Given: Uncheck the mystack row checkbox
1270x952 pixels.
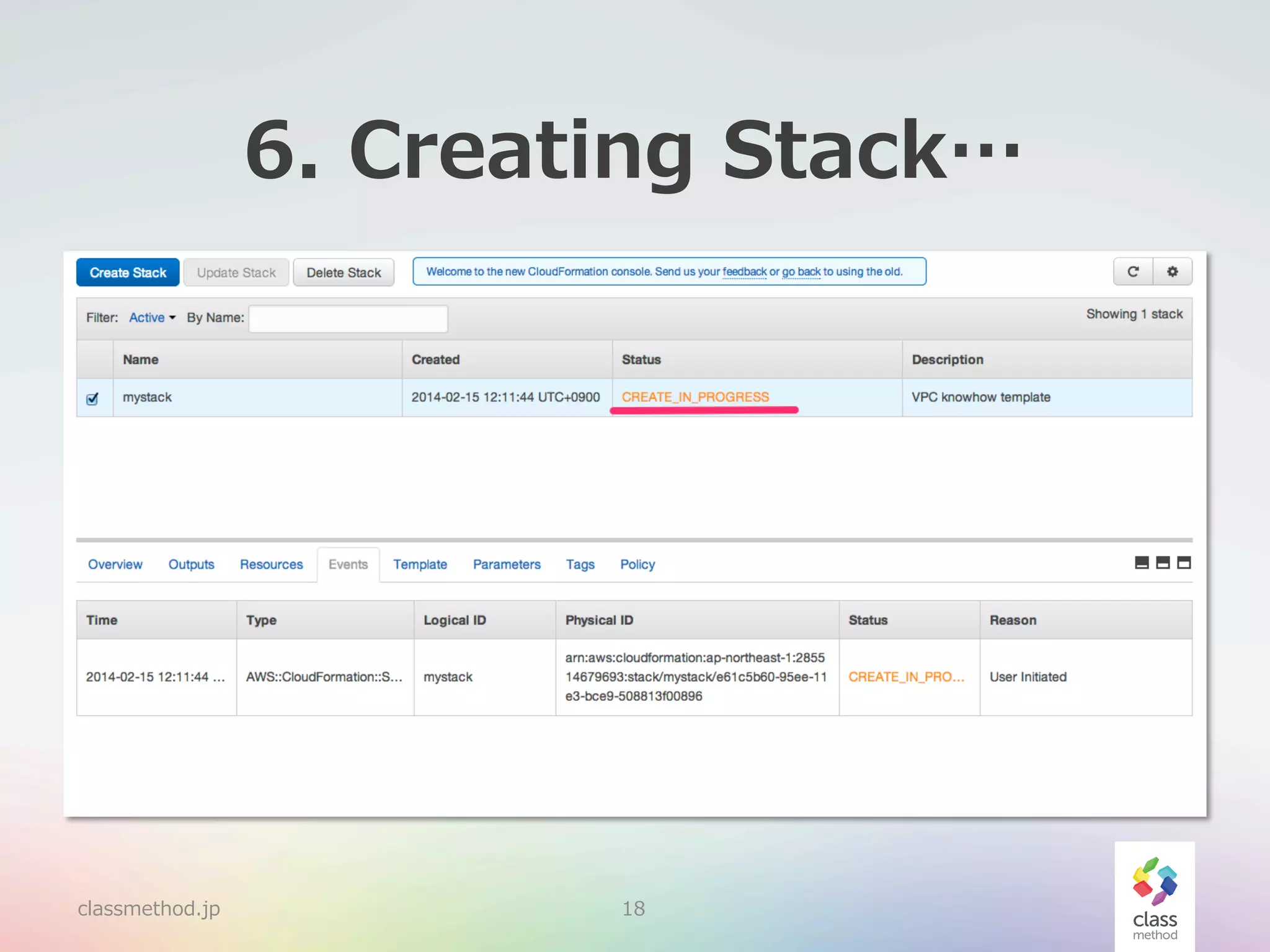Looking at the screenshot, I should (92, 399).
